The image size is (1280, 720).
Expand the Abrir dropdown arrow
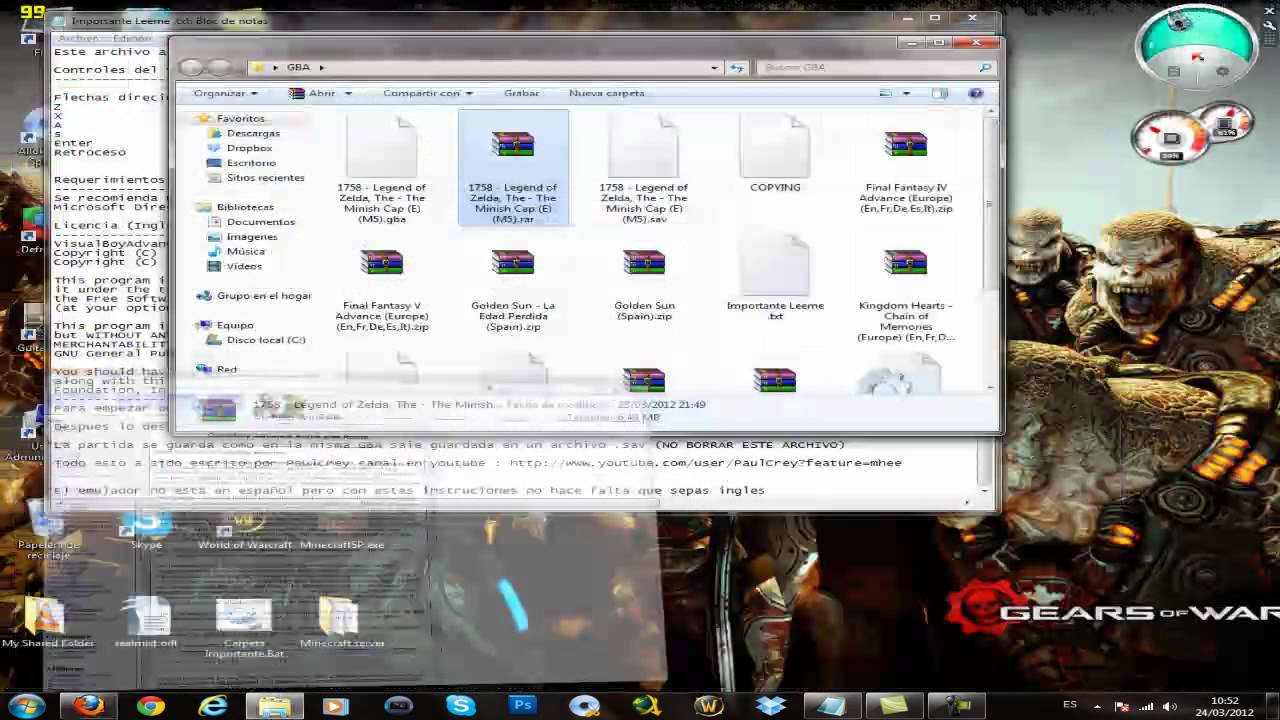click(x=348, y=93)
